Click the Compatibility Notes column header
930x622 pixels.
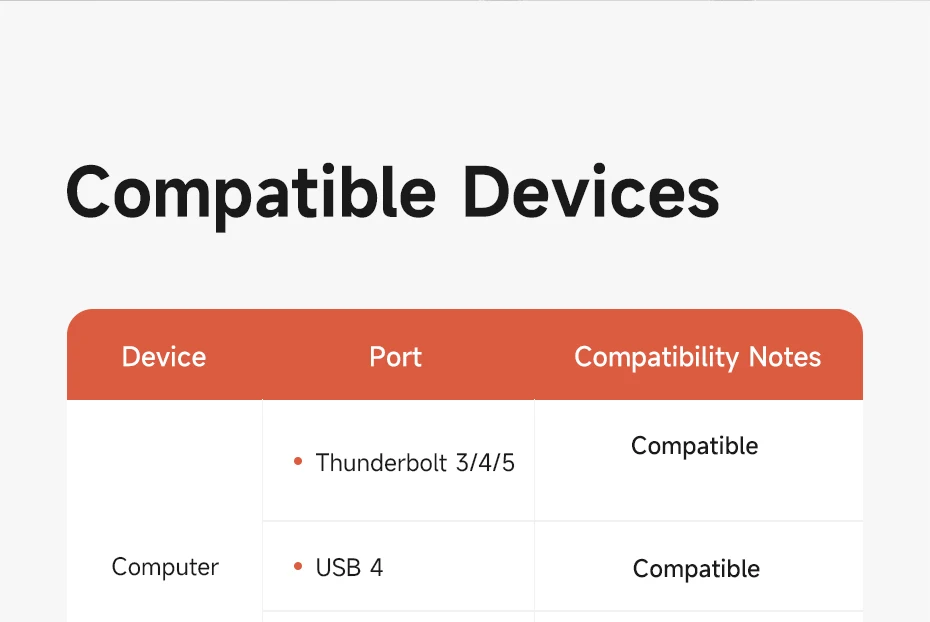(698, 358)
